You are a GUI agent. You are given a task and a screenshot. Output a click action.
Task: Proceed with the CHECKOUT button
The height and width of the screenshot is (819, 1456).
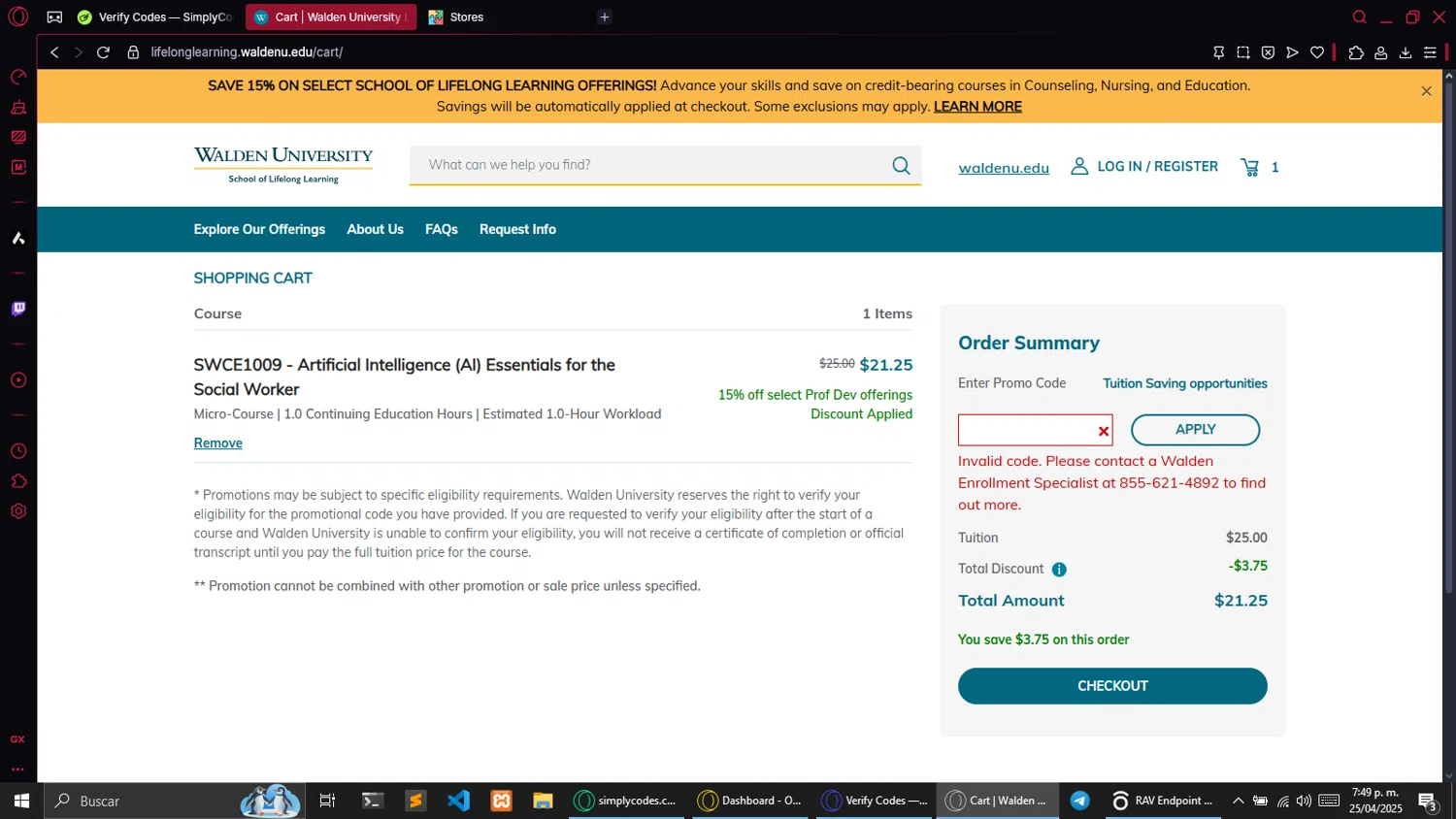[x=1112, y=686]
